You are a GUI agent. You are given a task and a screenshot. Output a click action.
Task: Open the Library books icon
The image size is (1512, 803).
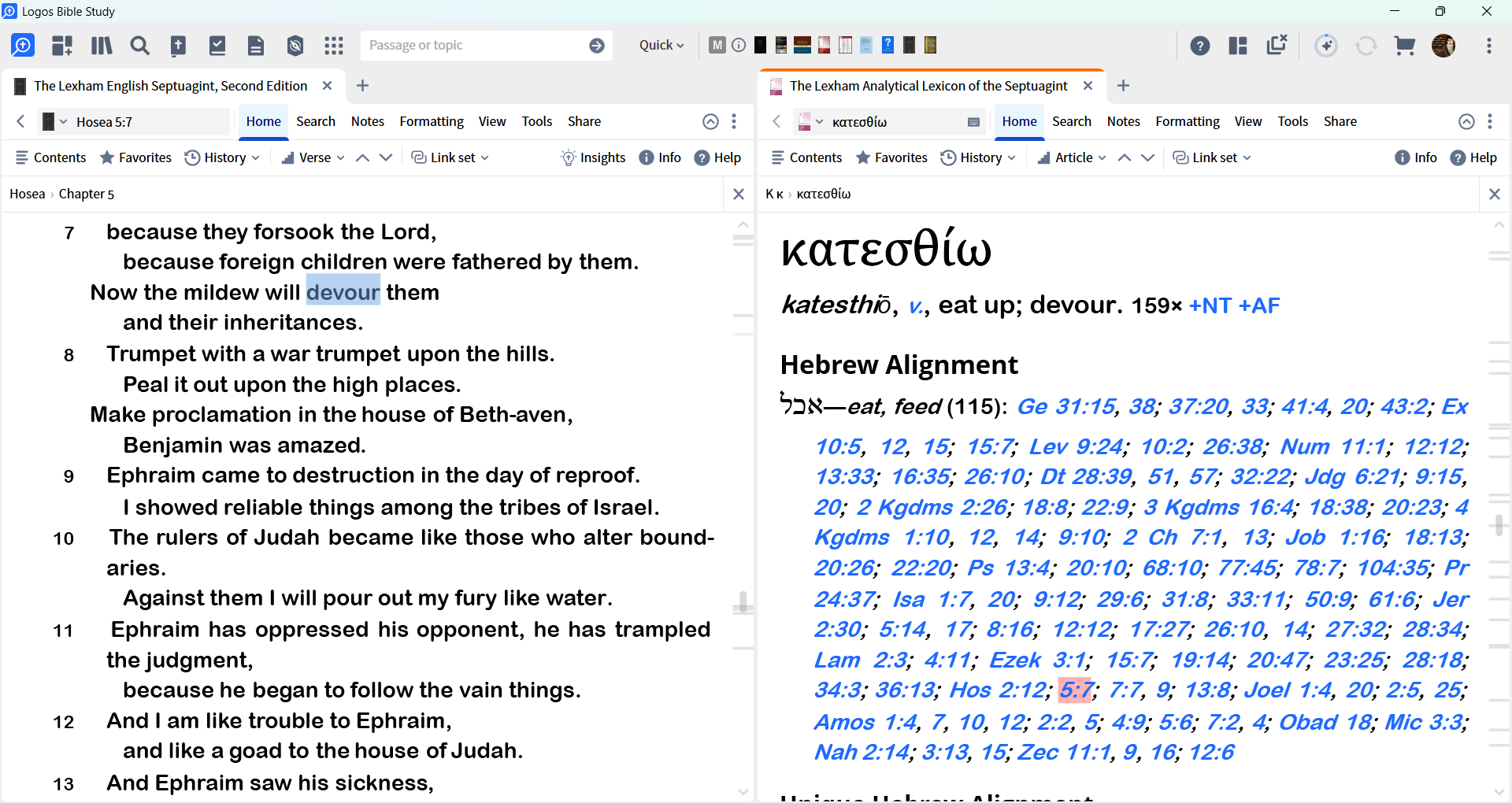(x=102, y=46)
